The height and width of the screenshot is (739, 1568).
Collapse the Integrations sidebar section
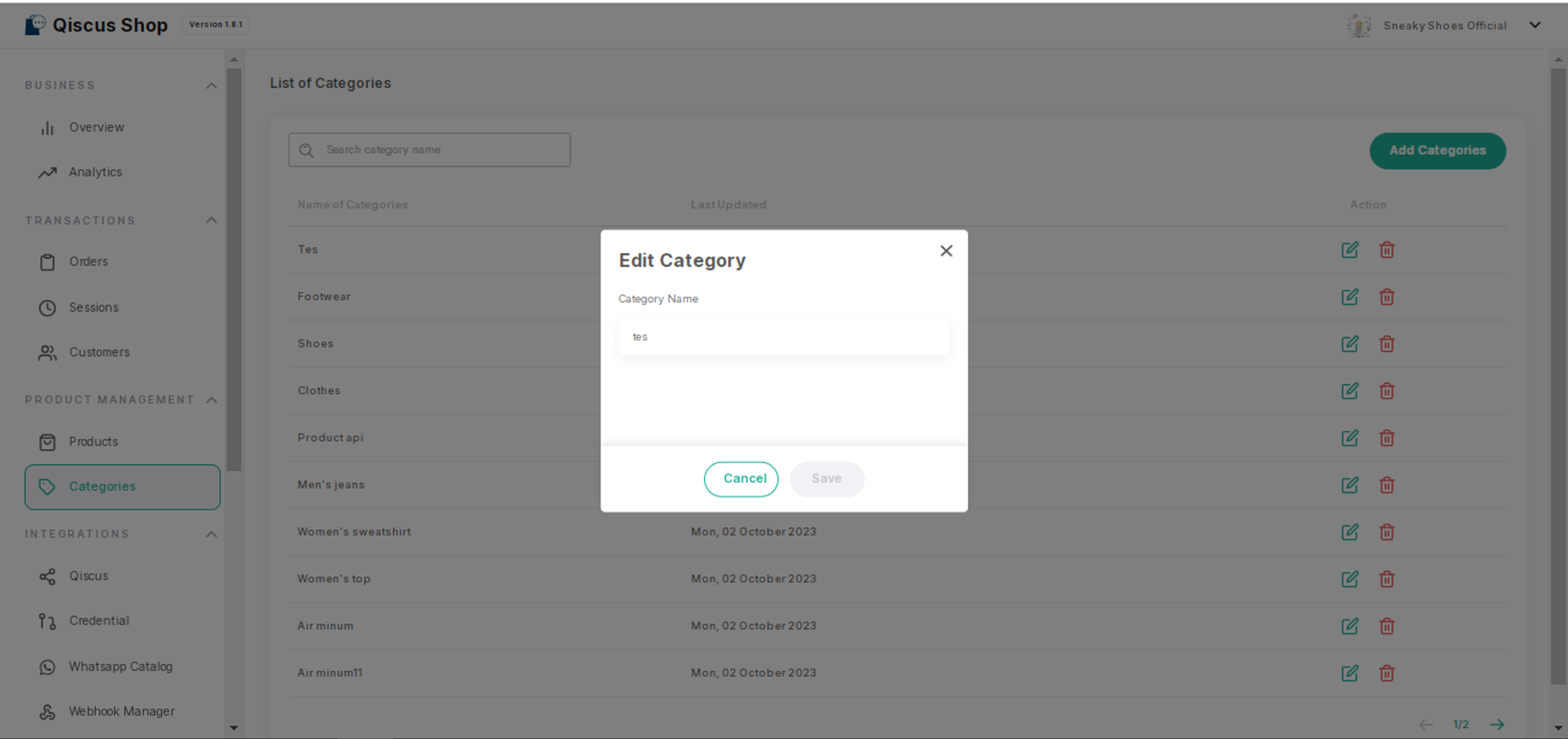pyautogui.click(x=211, y=534)
